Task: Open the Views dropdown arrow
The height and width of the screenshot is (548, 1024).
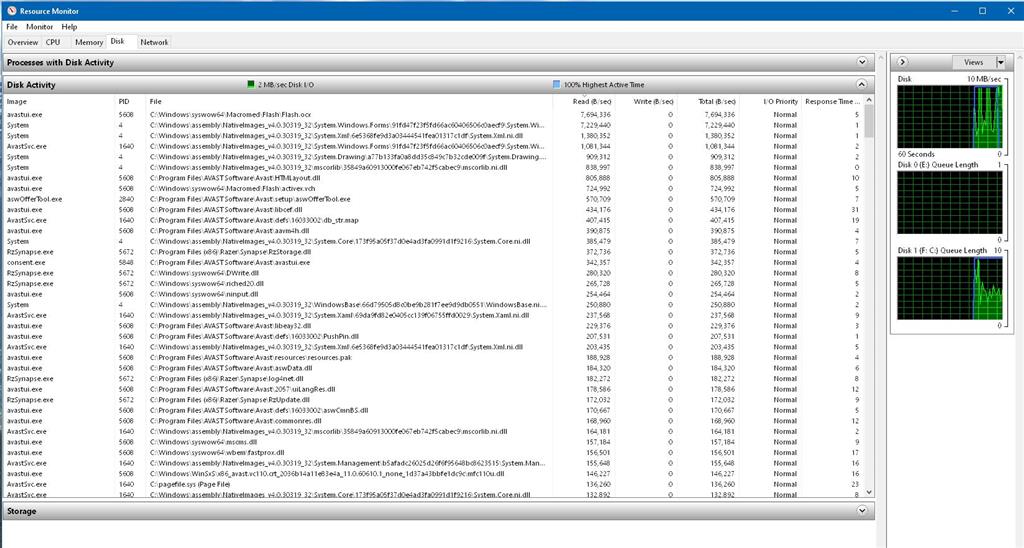Action: click(1000, 62)
